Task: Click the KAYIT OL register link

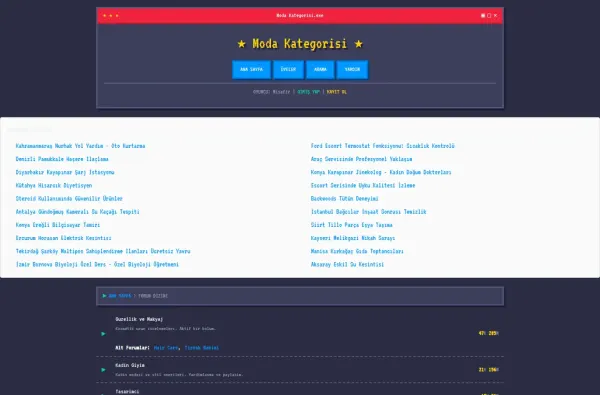Action: 337,92
